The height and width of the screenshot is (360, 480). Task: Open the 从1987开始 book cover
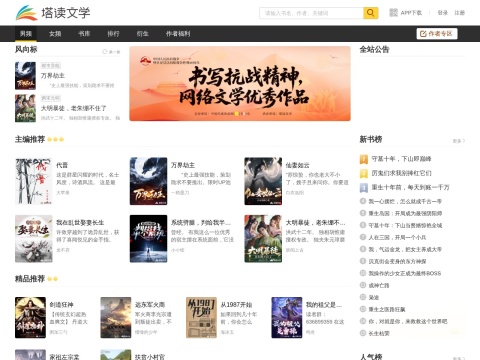click(x=201, y=317)
